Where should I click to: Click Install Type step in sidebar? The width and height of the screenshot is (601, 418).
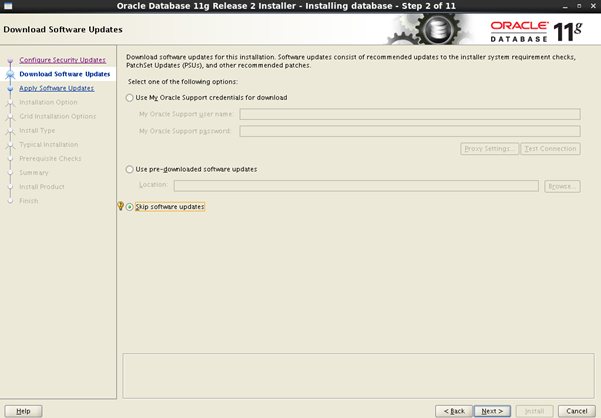click(x=37, y=131)
